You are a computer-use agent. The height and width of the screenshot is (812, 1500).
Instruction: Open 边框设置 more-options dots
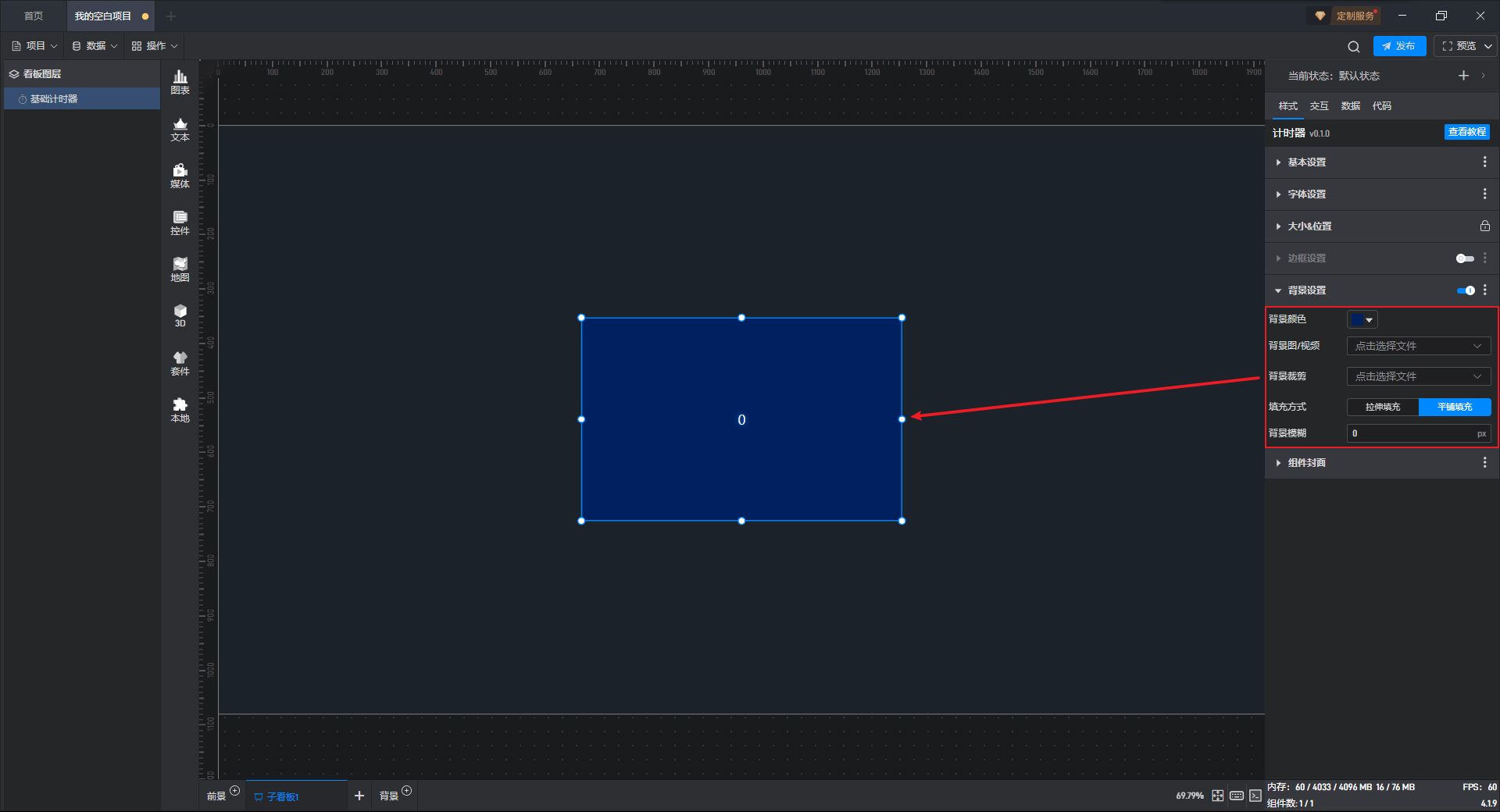pyautogui.click(x=1484, y=258)
